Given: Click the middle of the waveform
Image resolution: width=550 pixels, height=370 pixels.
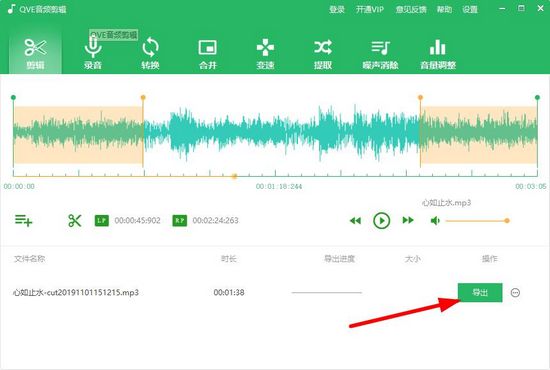Looking at the screenshot, I should pos(275,134).
